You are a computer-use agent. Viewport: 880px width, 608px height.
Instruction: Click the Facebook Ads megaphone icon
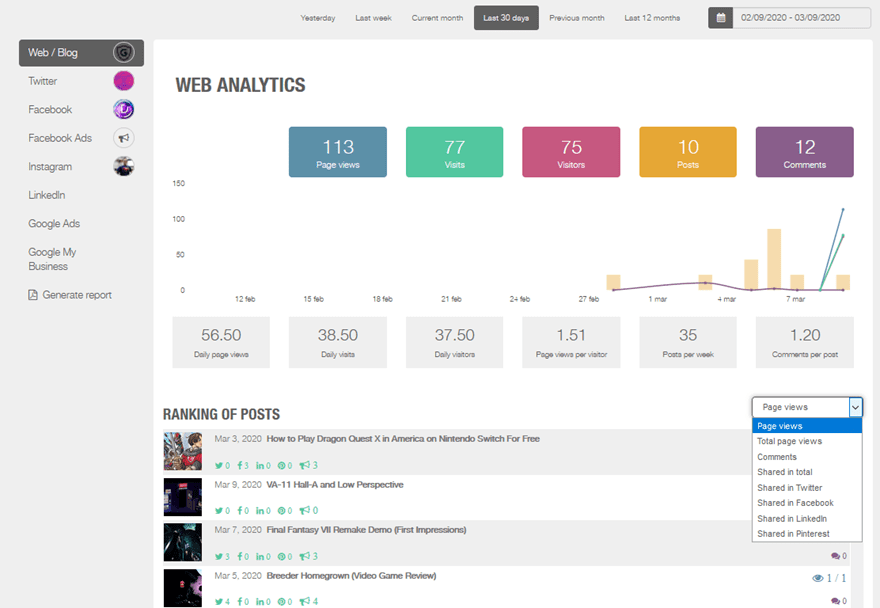123,138
